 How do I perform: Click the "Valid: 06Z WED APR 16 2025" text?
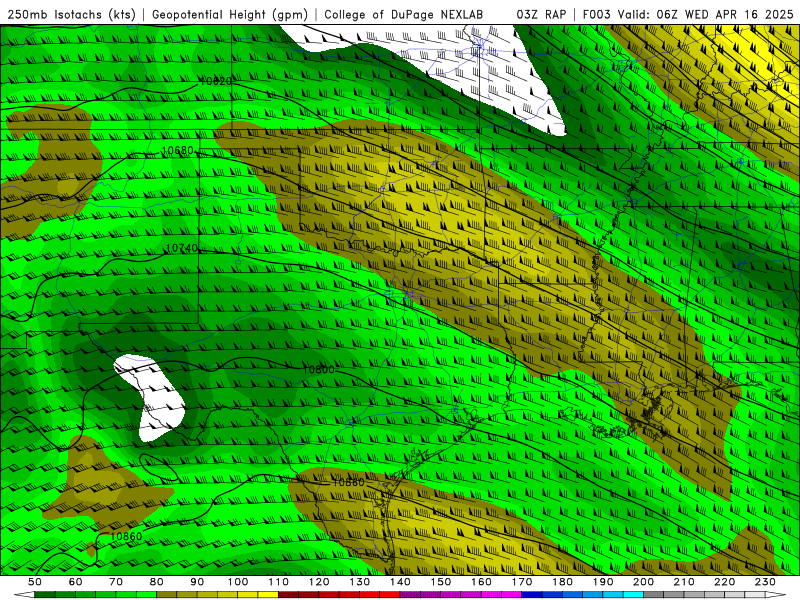(x=706, y=14)
